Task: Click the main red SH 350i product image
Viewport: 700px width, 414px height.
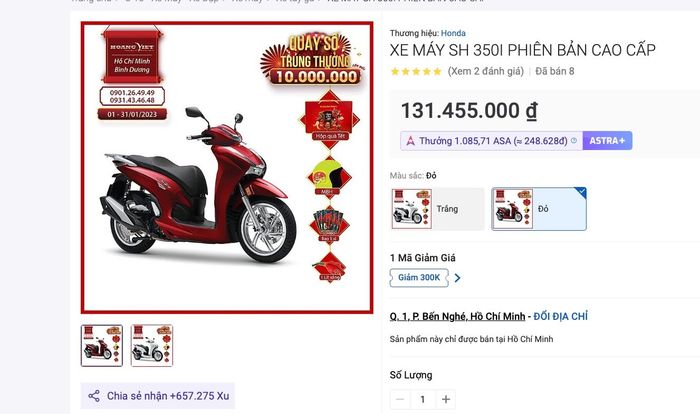Action: pyautogui.click(x=227, y=167)
